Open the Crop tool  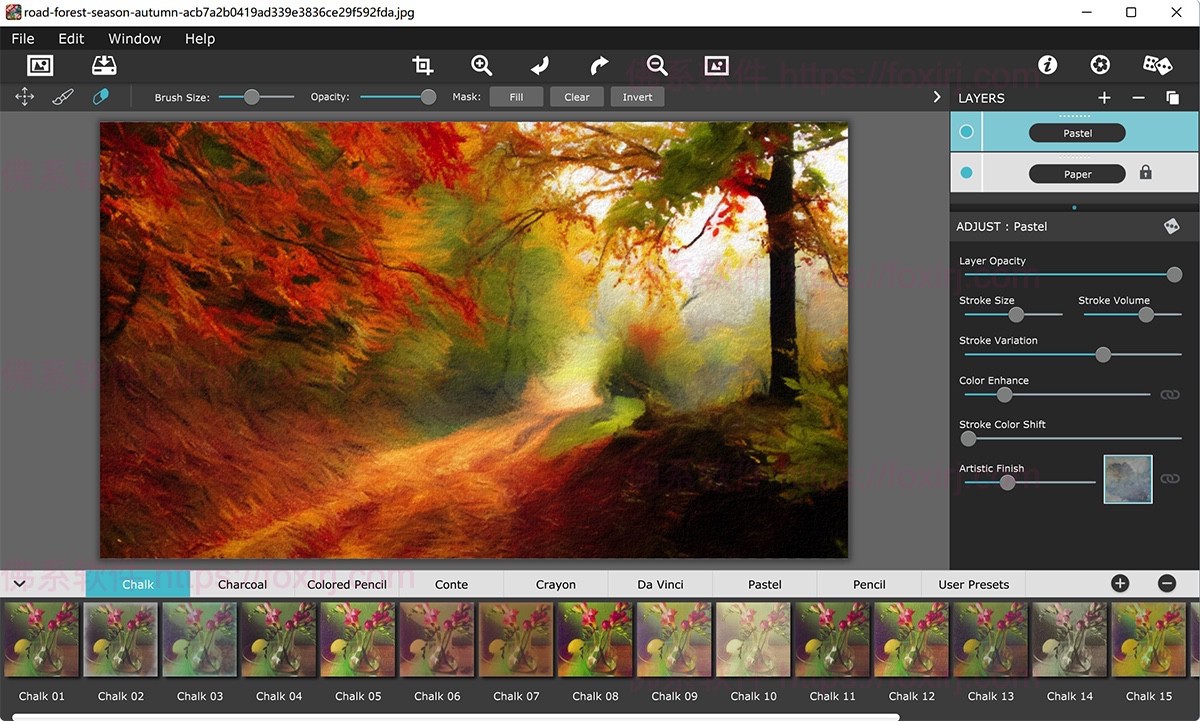pos(422,63)
